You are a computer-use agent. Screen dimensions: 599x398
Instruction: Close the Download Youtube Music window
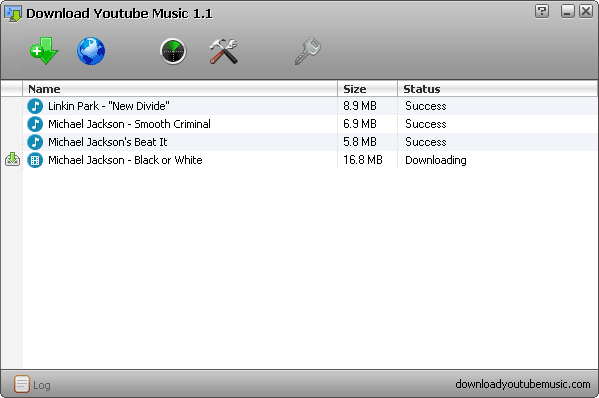coord(586,11)
